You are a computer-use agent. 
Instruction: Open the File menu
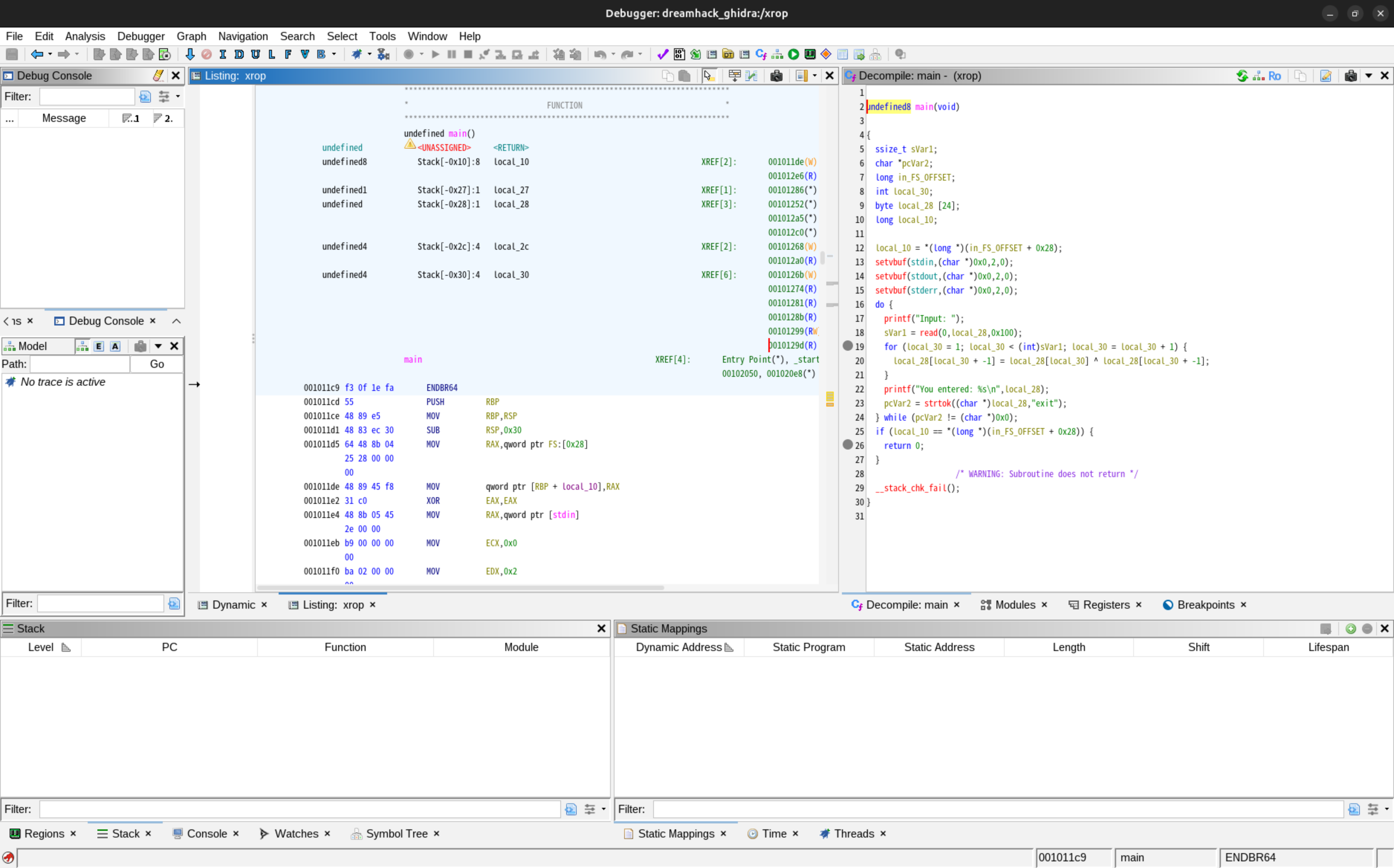(14, 36)
